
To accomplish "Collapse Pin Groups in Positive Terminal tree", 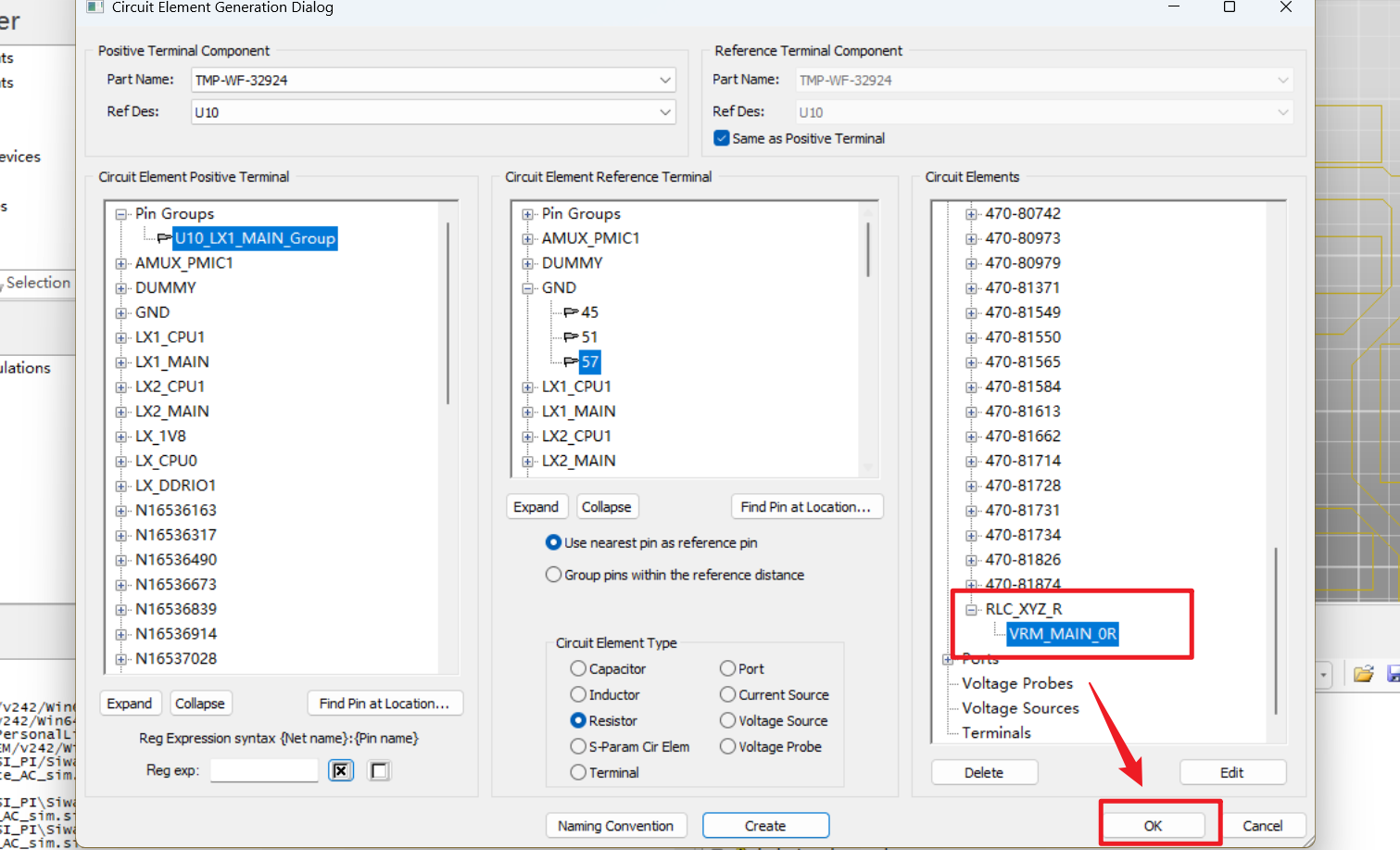I will [120, 214].
